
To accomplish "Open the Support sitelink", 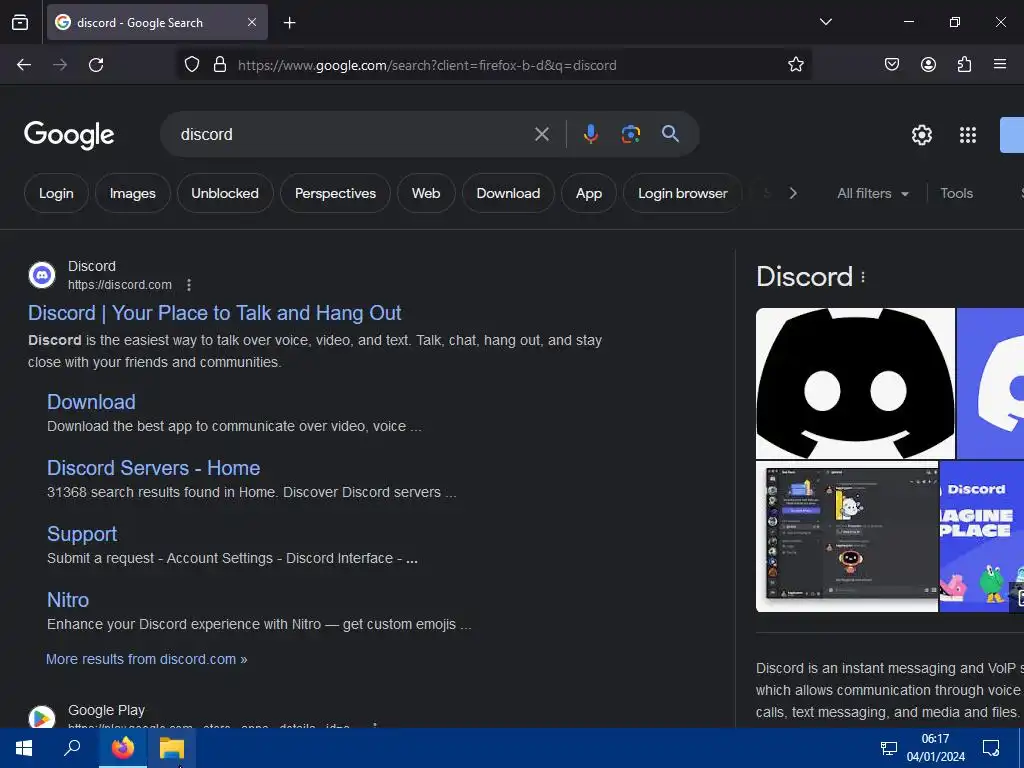I will [82, 534].
